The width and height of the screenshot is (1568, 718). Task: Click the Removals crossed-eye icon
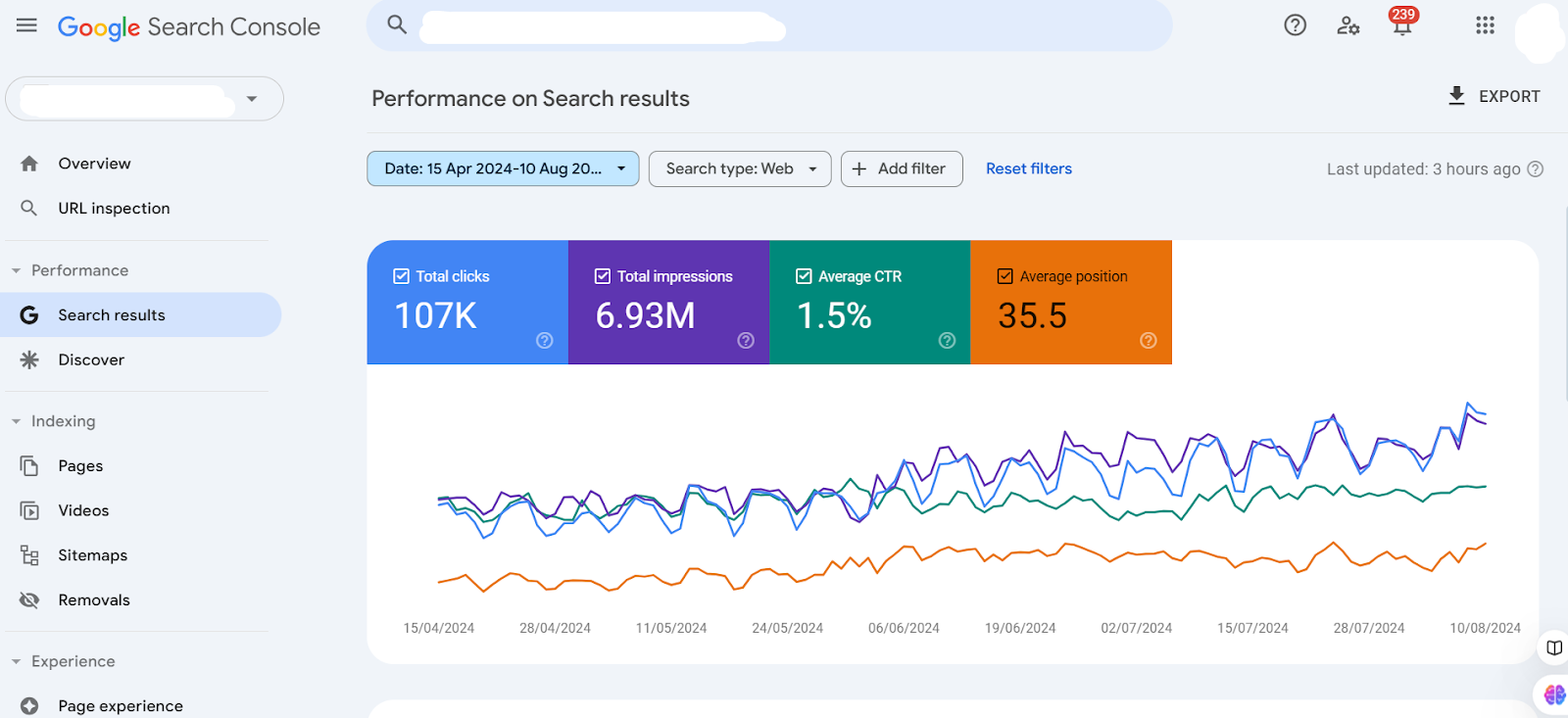(x=29, y=599)
